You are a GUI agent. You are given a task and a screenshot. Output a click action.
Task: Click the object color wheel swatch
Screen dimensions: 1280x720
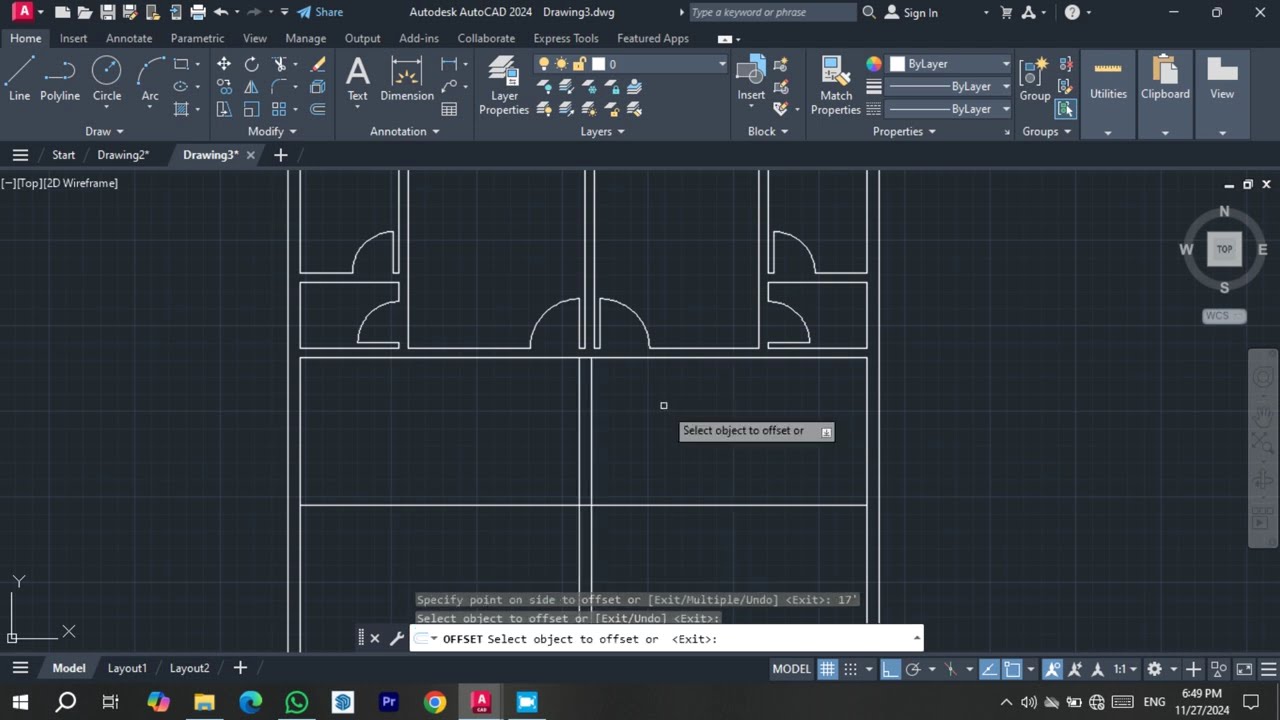pyautogui.click(x=874, y=64)
